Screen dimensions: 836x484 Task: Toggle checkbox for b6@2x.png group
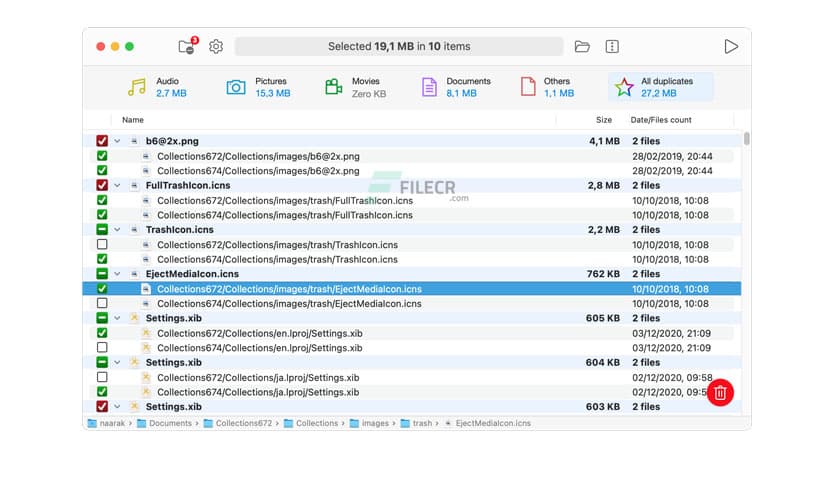[x=102, y=141]
